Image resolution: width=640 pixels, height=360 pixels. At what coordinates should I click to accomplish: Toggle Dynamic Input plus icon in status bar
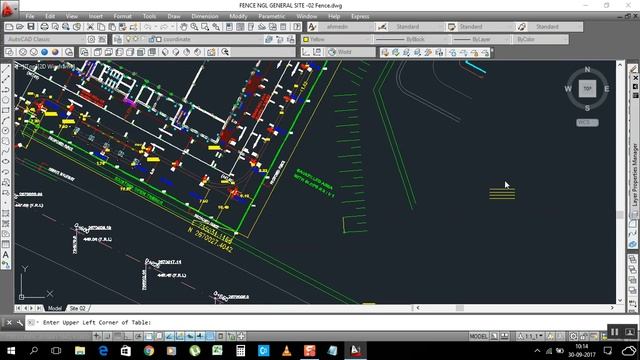[200, 336]
